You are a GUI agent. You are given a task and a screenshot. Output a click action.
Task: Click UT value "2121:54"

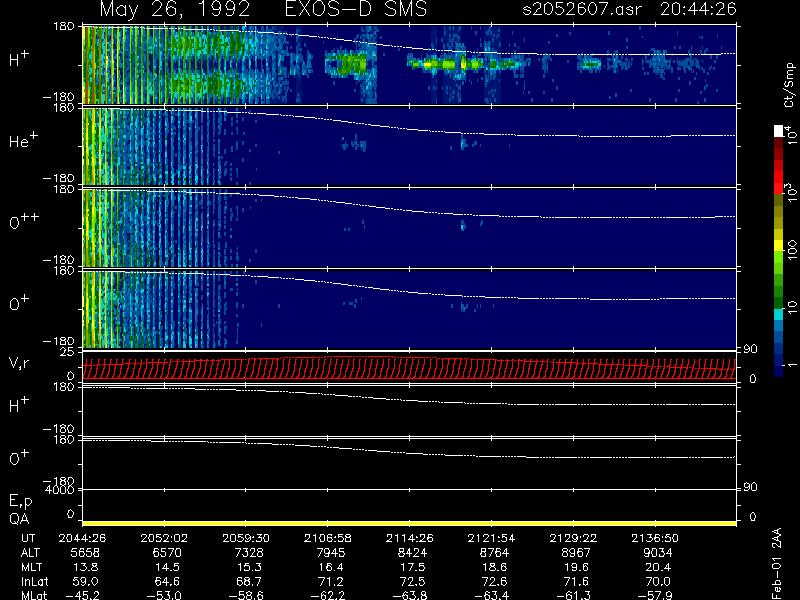[491, 538]
